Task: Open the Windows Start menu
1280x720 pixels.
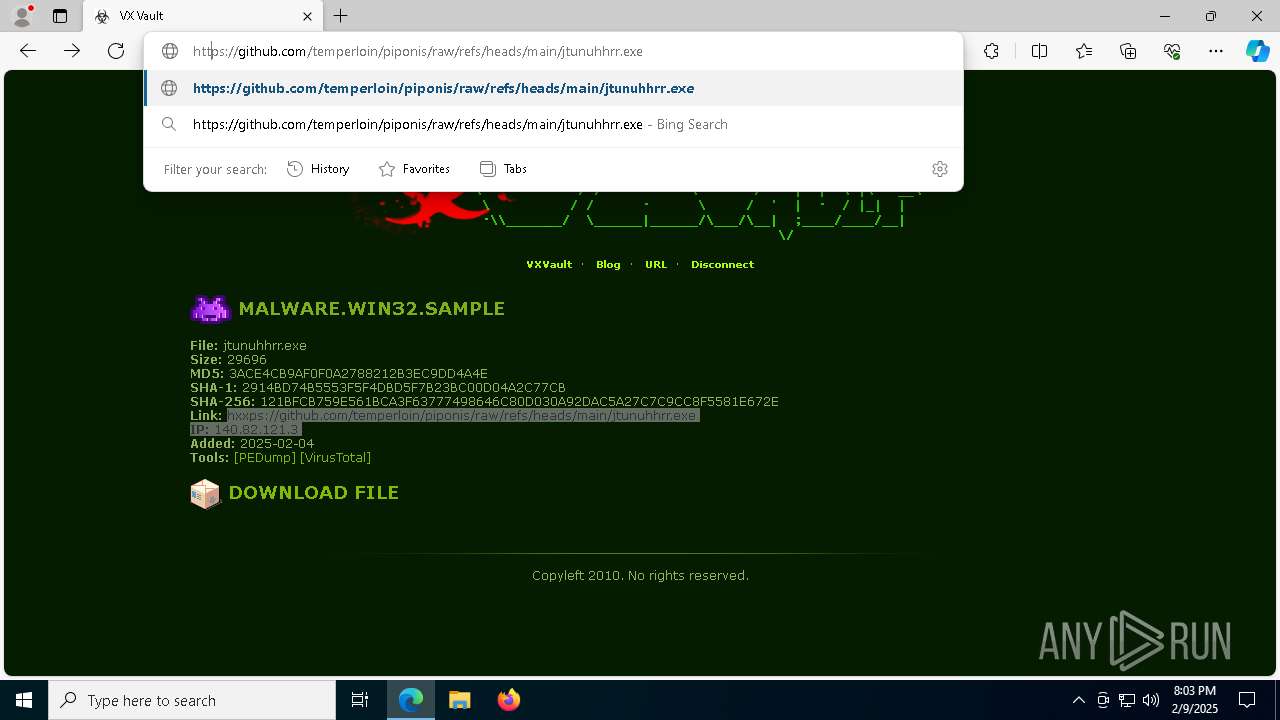Action: click(24, 700)
